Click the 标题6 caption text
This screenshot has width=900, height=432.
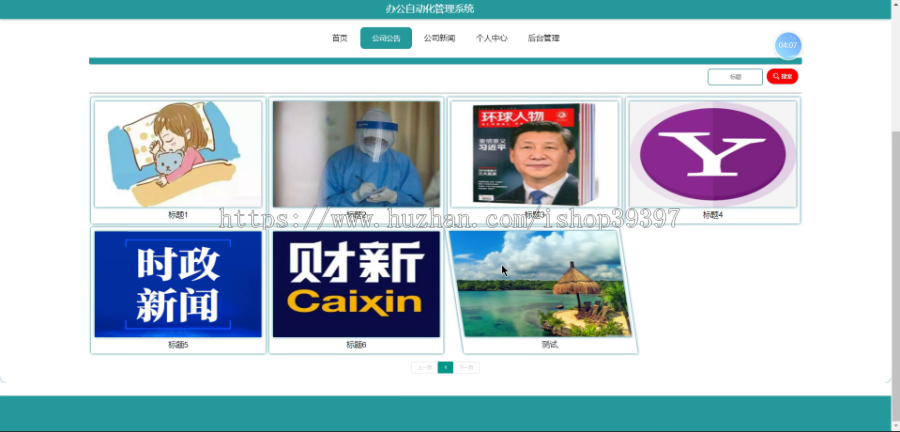356,345
